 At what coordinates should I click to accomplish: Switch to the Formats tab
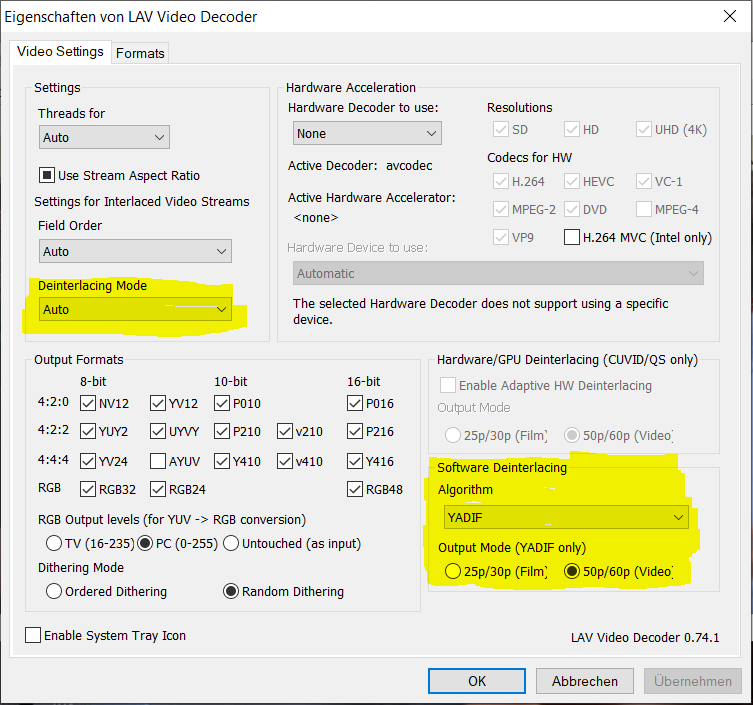click(x=140, y=53)
